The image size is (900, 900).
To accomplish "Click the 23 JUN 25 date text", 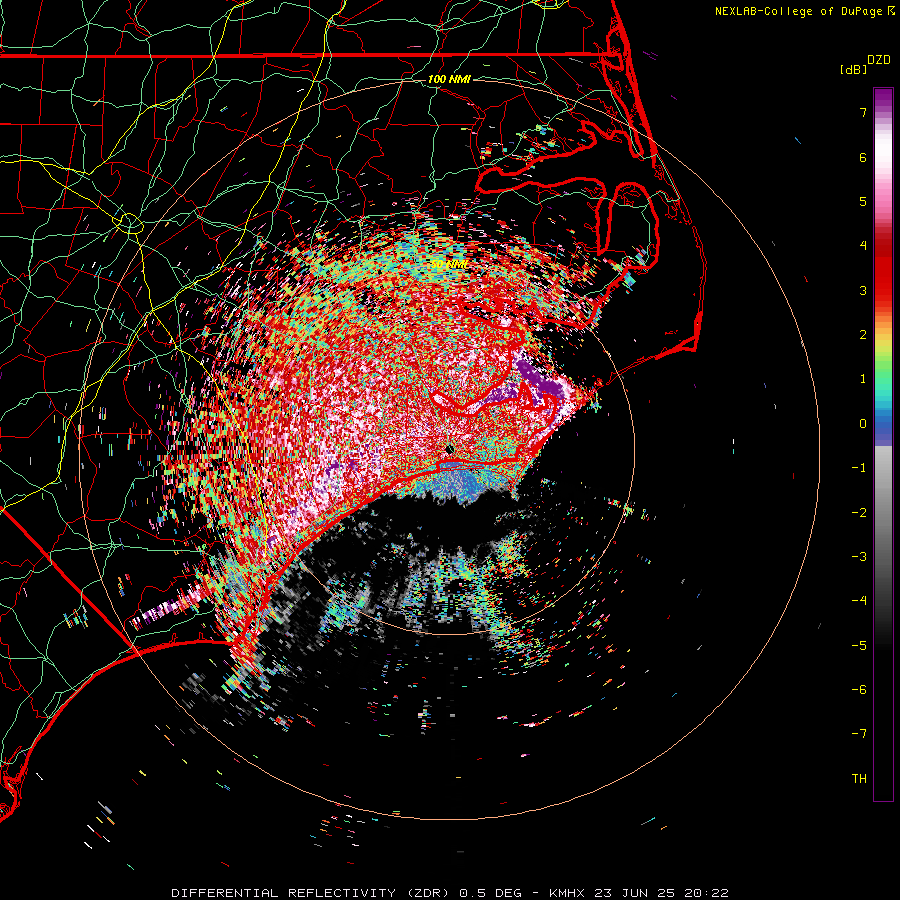I will 633,893.
